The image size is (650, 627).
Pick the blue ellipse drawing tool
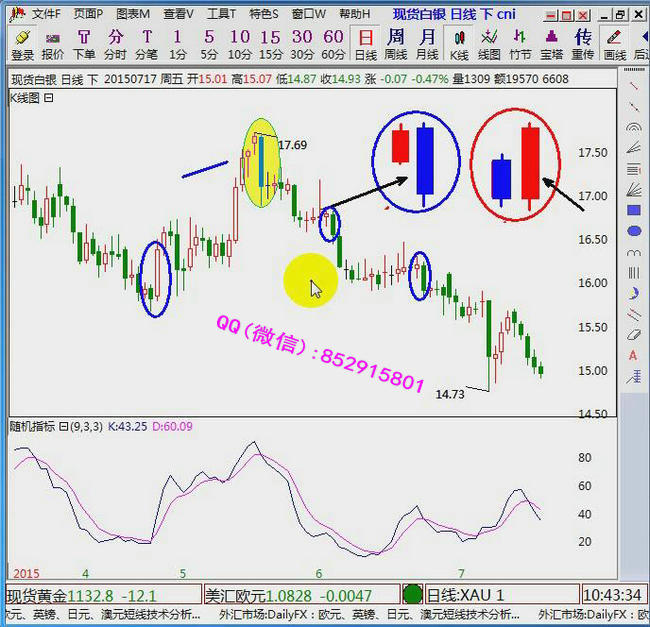tap(634, 232)
